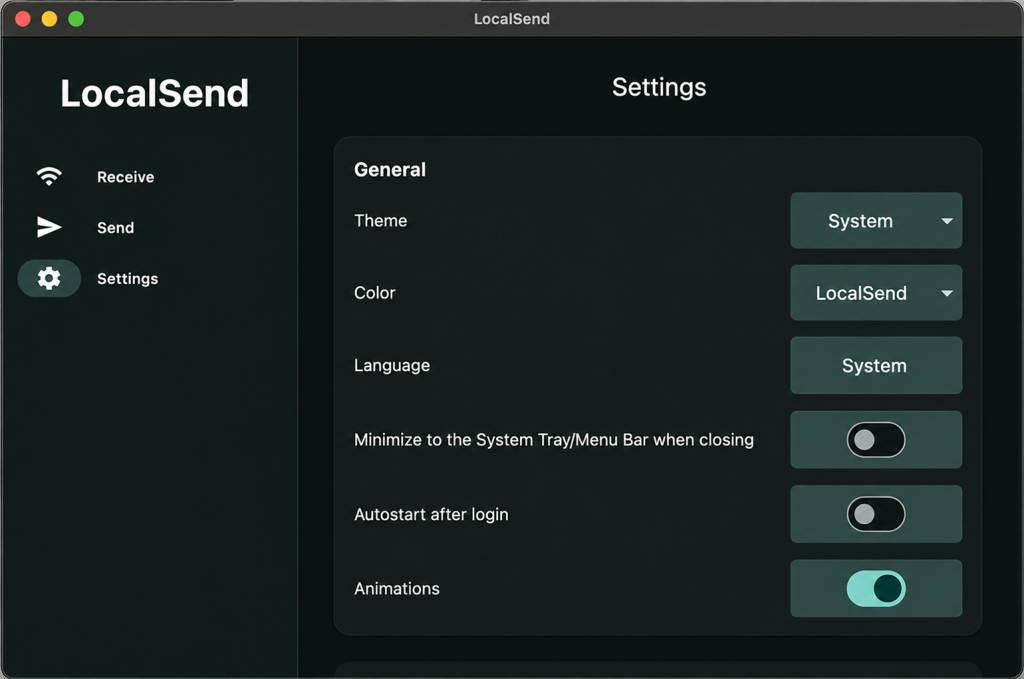Screen dimensions: 1024x679
Task: Open the Receive tab label
Action: pyautogui.click(x=125, y=177)
